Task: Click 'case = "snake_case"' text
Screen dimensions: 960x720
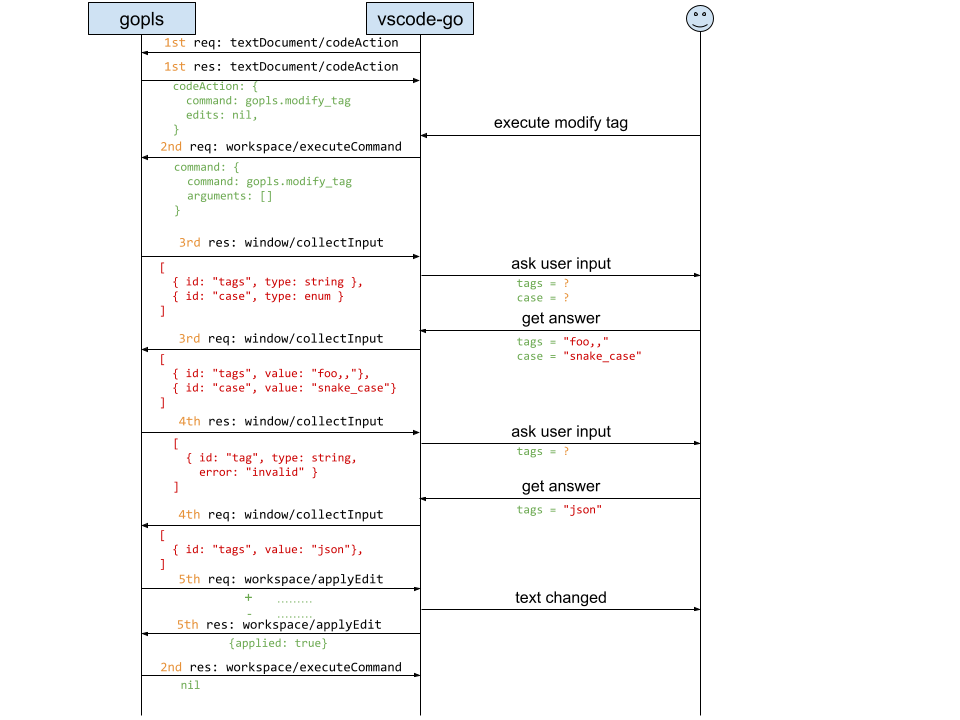Action: click(579, 356)
